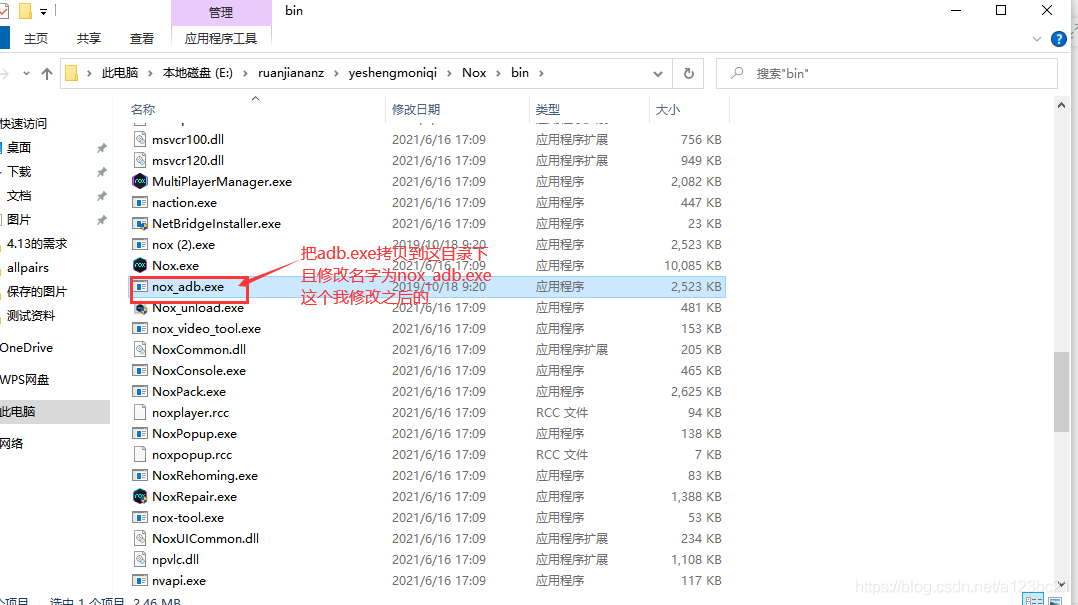Expand chevron after yeshengmoniqi in path
The height and width of the screenshot is (605, 1078).
450,74
